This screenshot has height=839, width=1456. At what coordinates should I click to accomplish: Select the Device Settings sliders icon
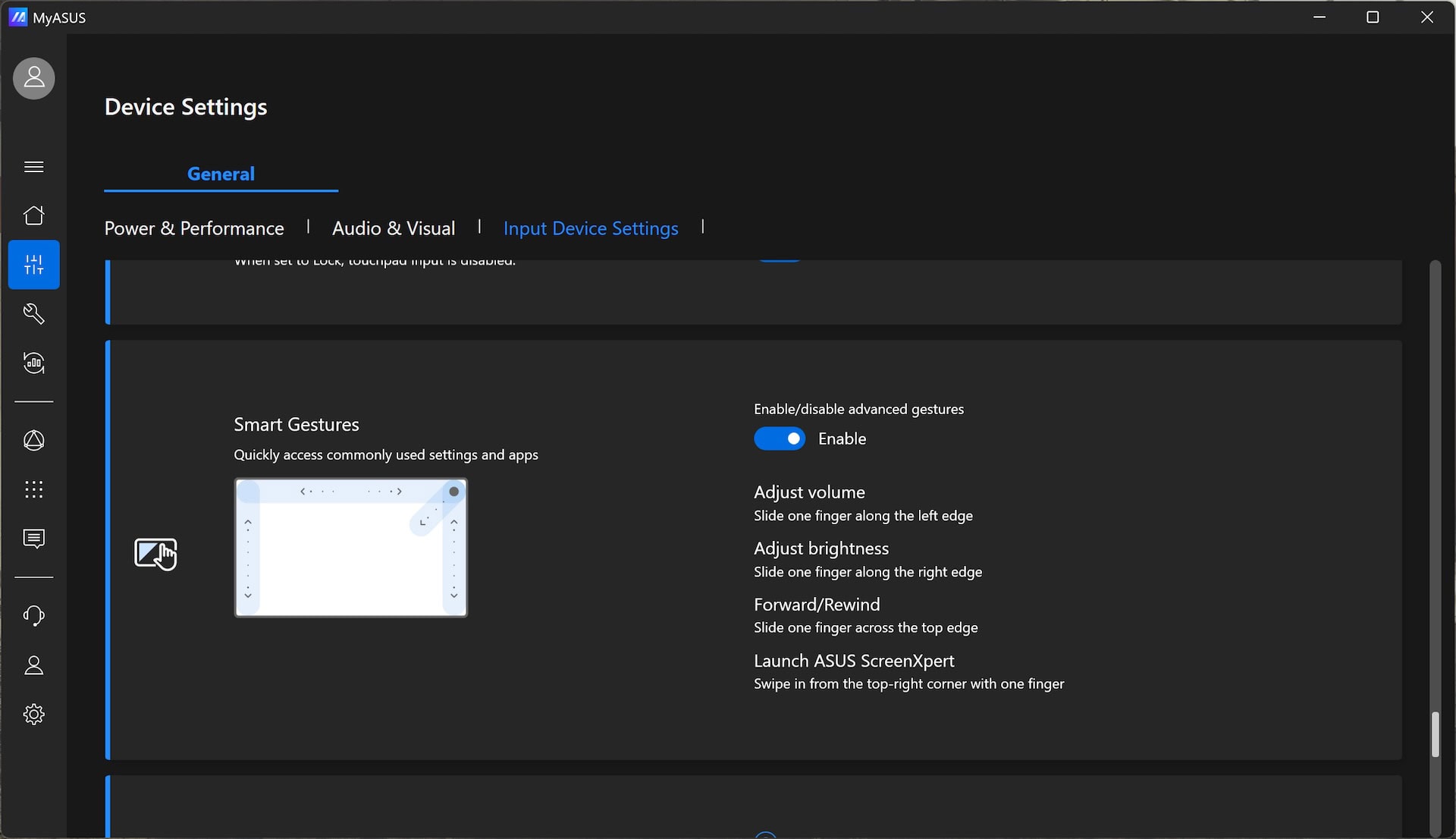pos(34,265)
